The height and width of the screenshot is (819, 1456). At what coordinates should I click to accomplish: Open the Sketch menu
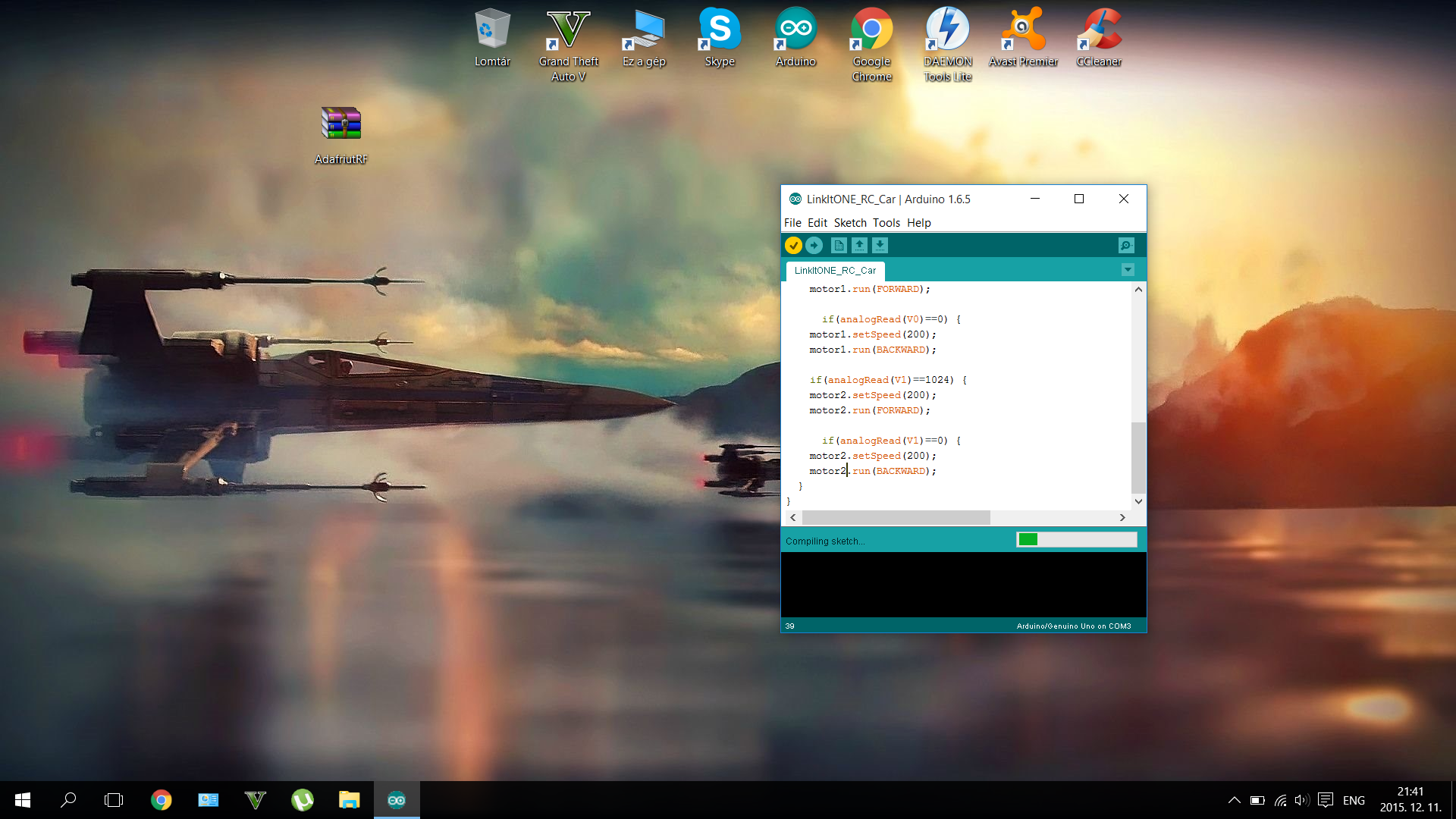coord(850,222)
